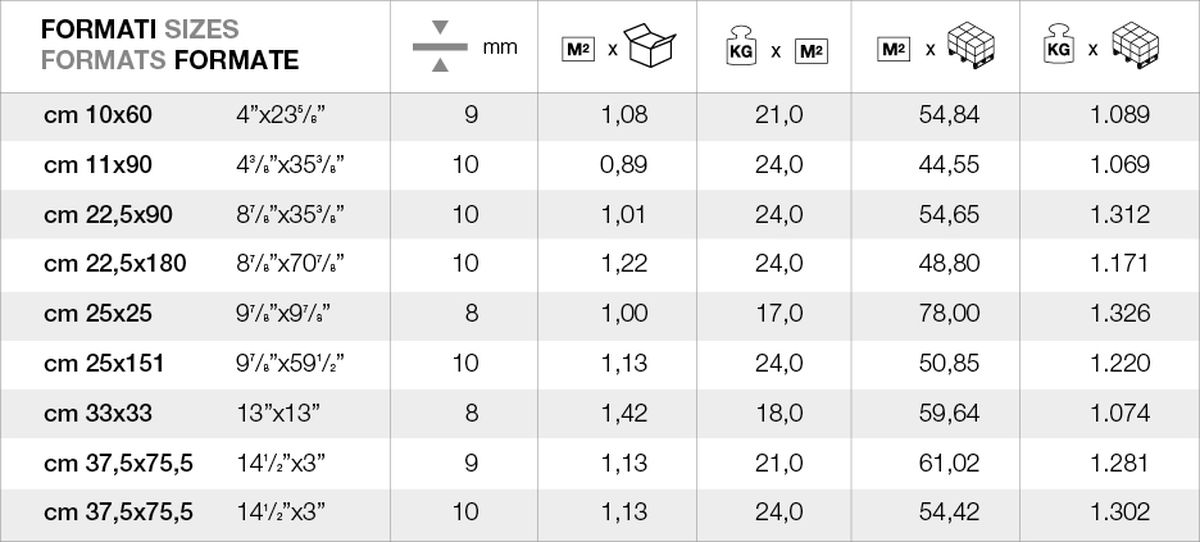Image resolution: width=1200 pixels, height=542 pixels.
Task: Click the M² icon left of the carton box
Action: 579,48
